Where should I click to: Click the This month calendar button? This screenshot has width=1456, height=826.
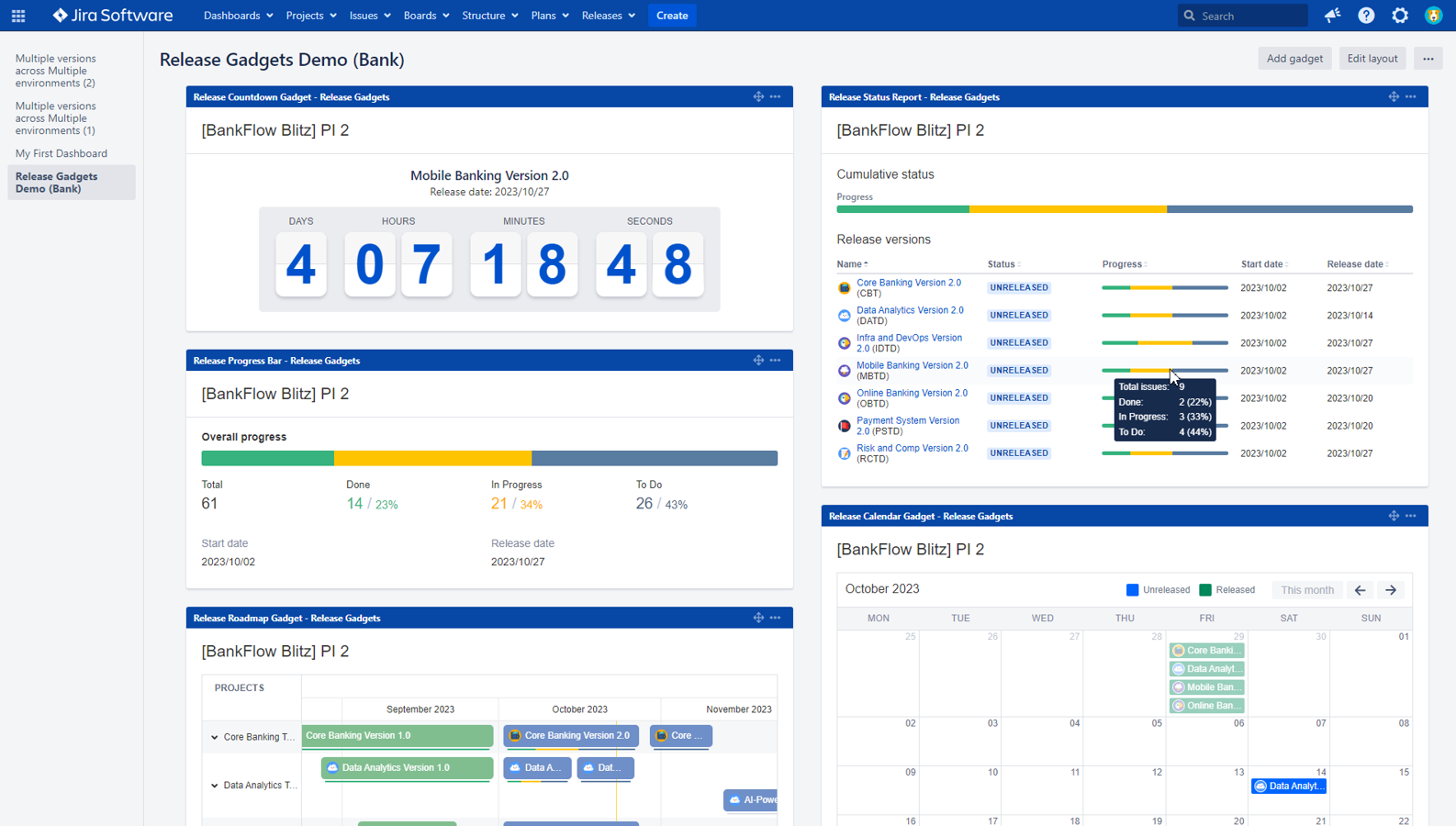pos(1307,590)
